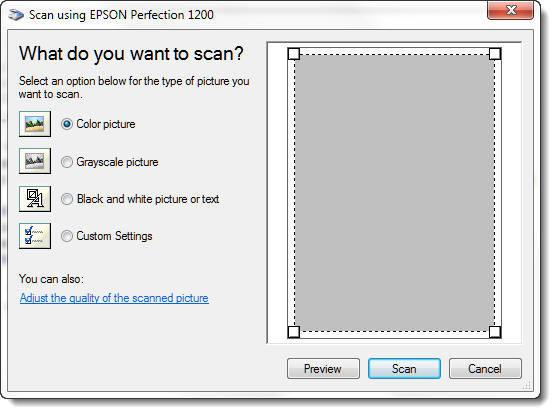Click the top-left crop handle in preview
The image size is (556, 414).
click(x=294, y=54)
